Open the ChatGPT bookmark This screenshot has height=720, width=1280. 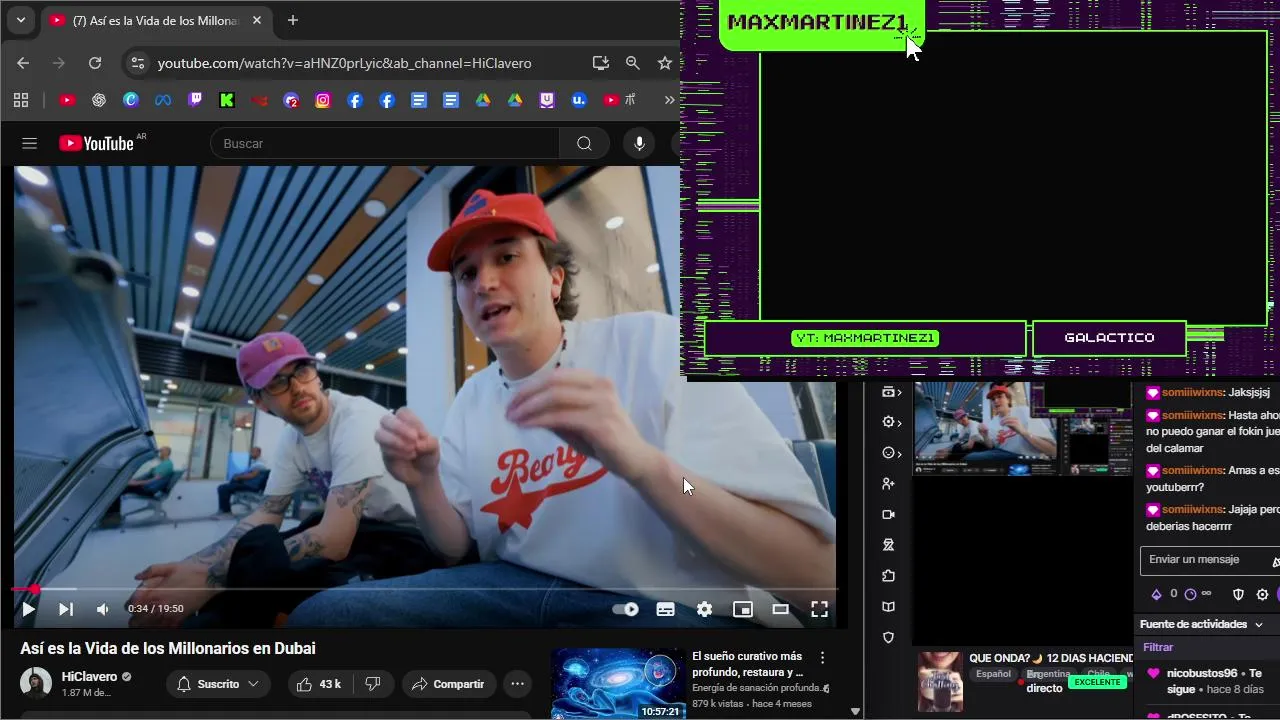pyautogui.click(x=99, y=100)
